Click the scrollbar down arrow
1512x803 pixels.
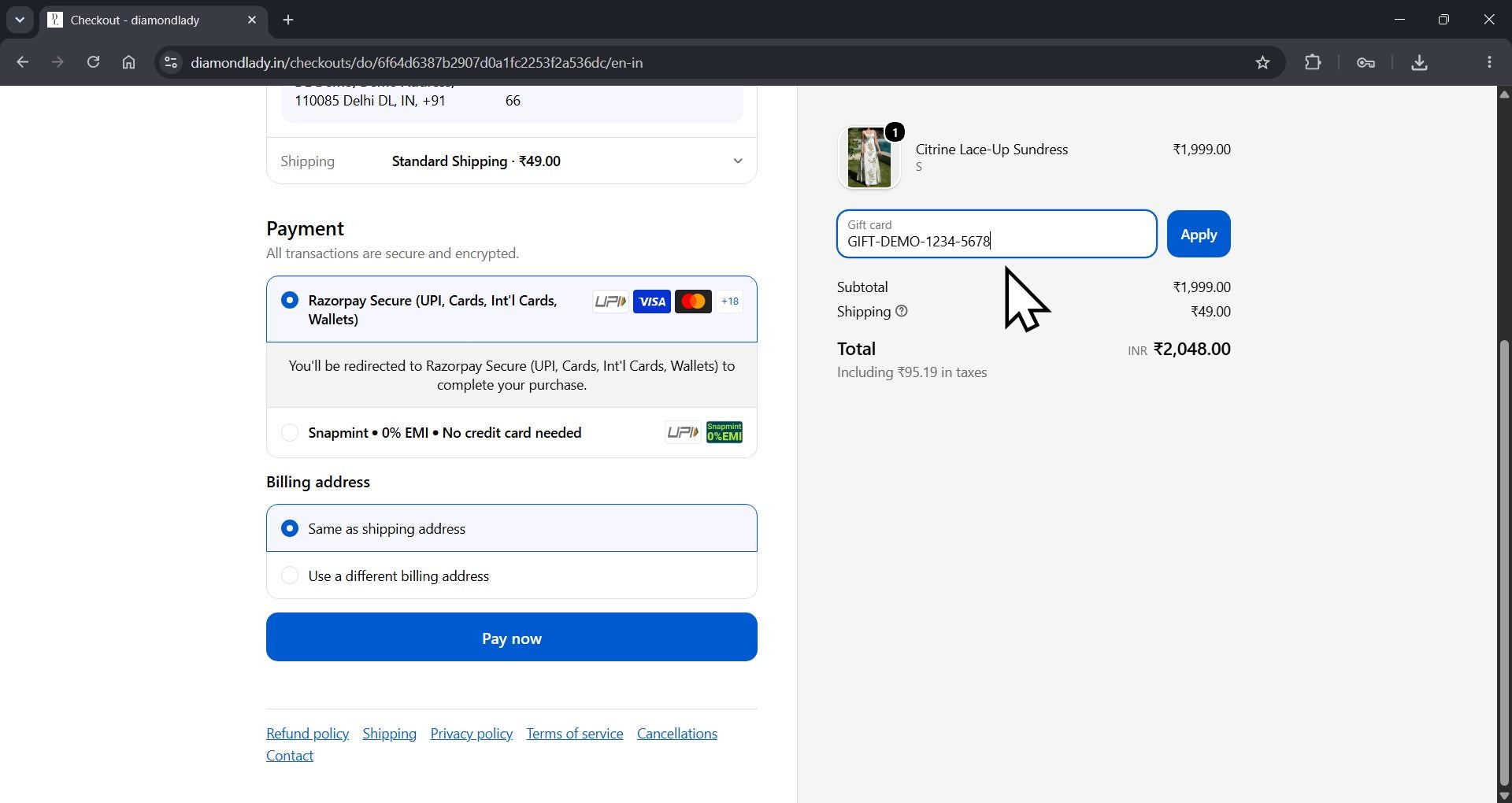(1503, 795)
